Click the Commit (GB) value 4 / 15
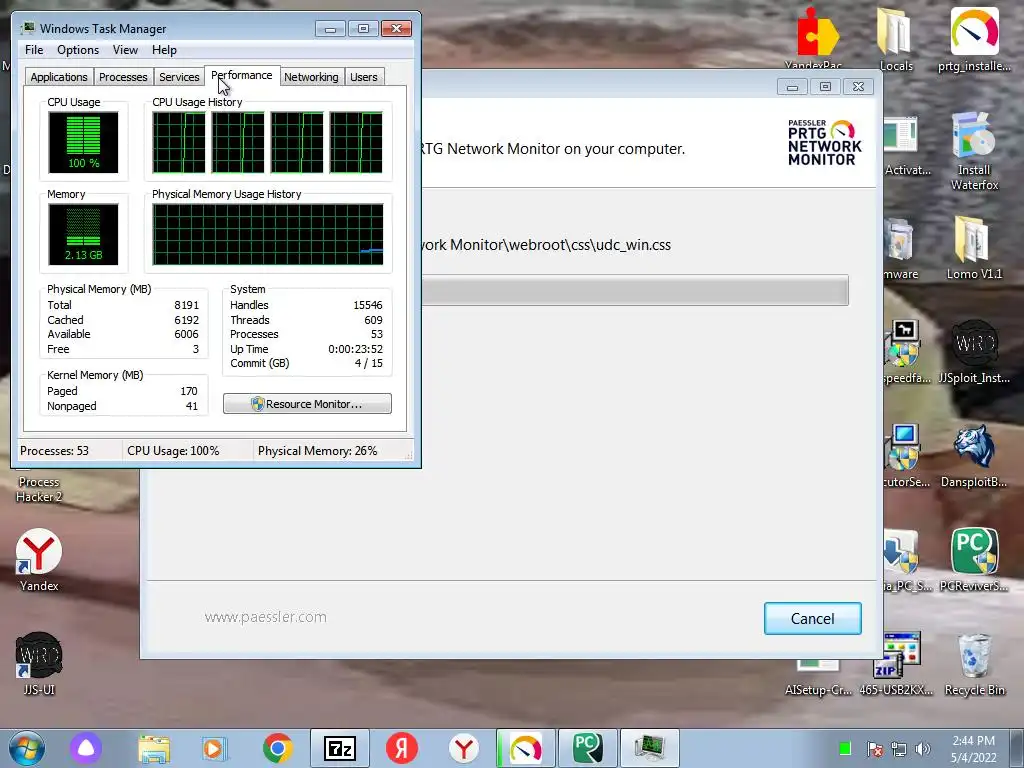The width and height of the screenshot is (1024, 768). 369,363
